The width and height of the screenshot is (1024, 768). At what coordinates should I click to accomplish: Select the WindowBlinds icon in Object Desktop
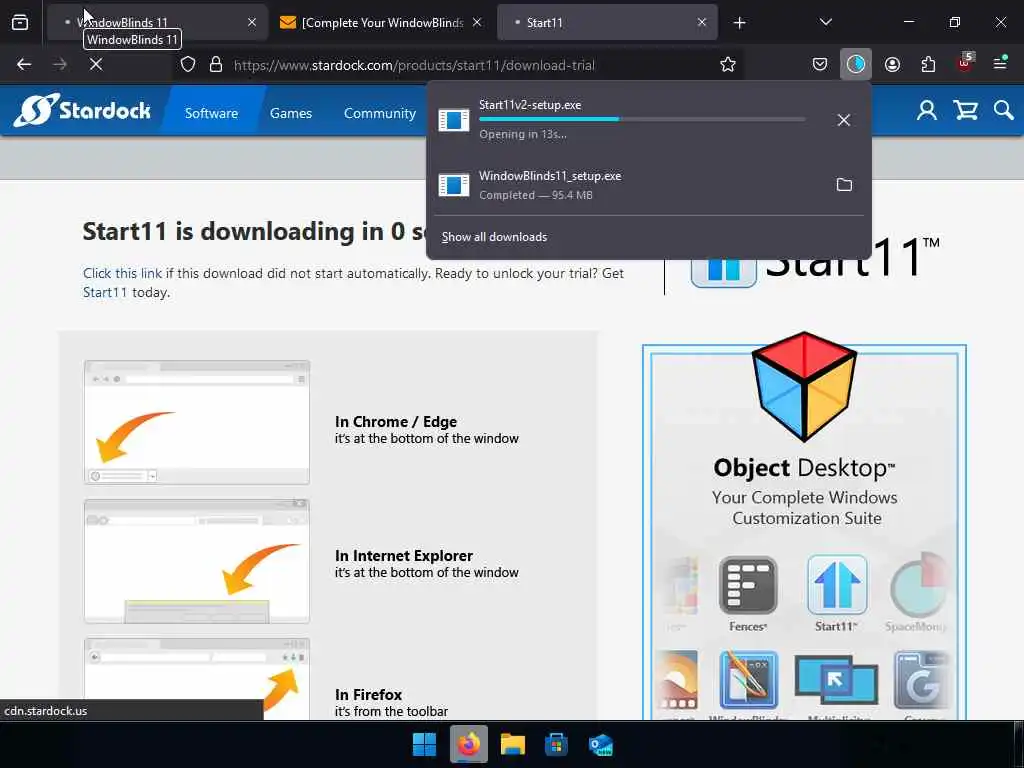click(748, 682)
